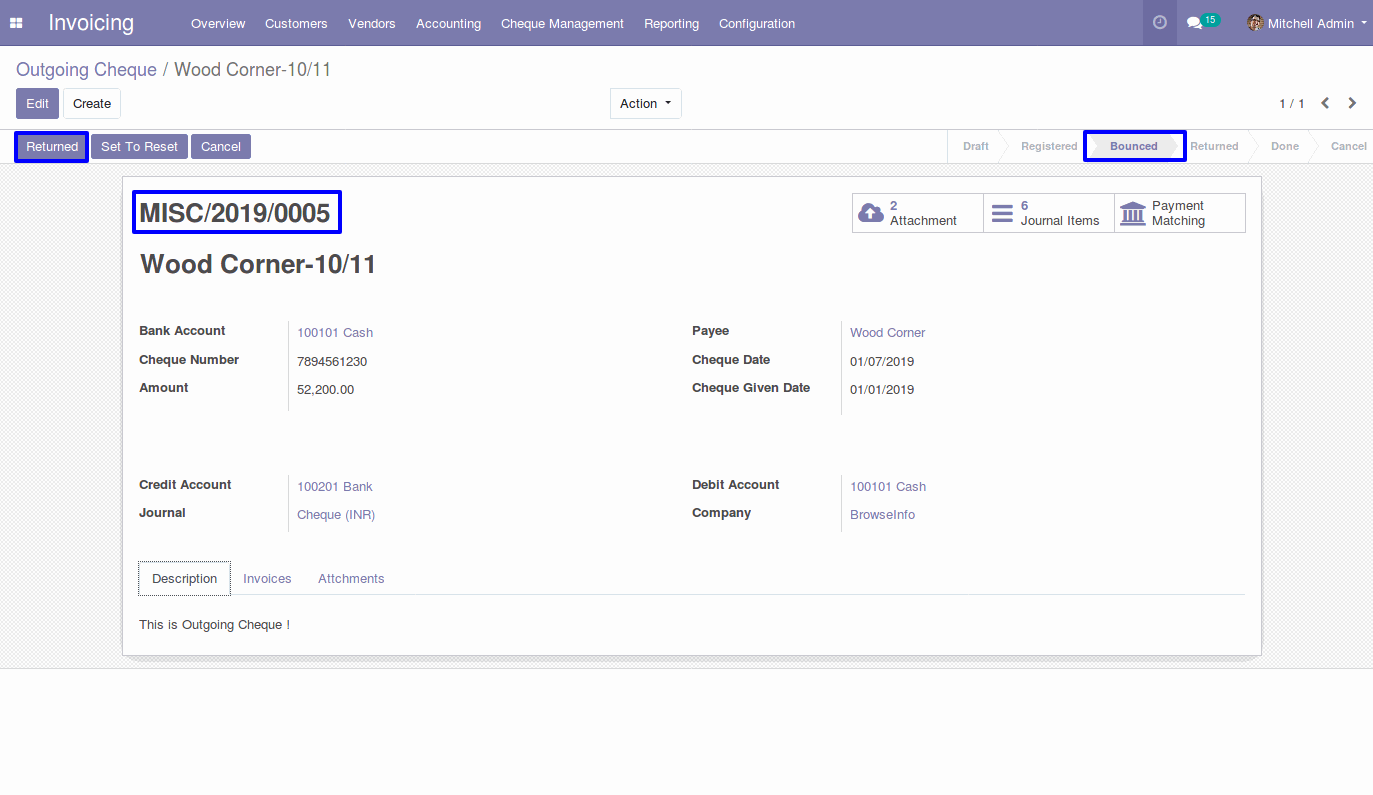Click the amount 52,200.00
The image size is (1373, 795).
pyautogui.click(x=325, y=390)
